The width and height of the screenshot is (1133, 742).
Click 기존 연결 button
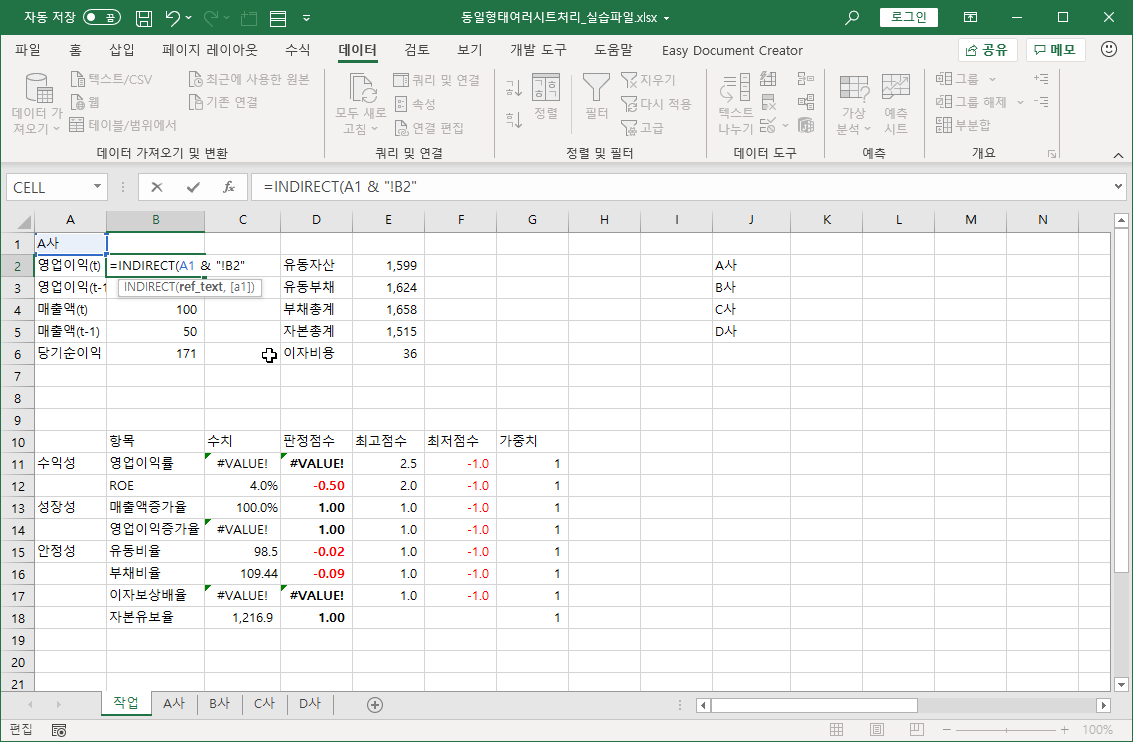click(x=223, y=102)
